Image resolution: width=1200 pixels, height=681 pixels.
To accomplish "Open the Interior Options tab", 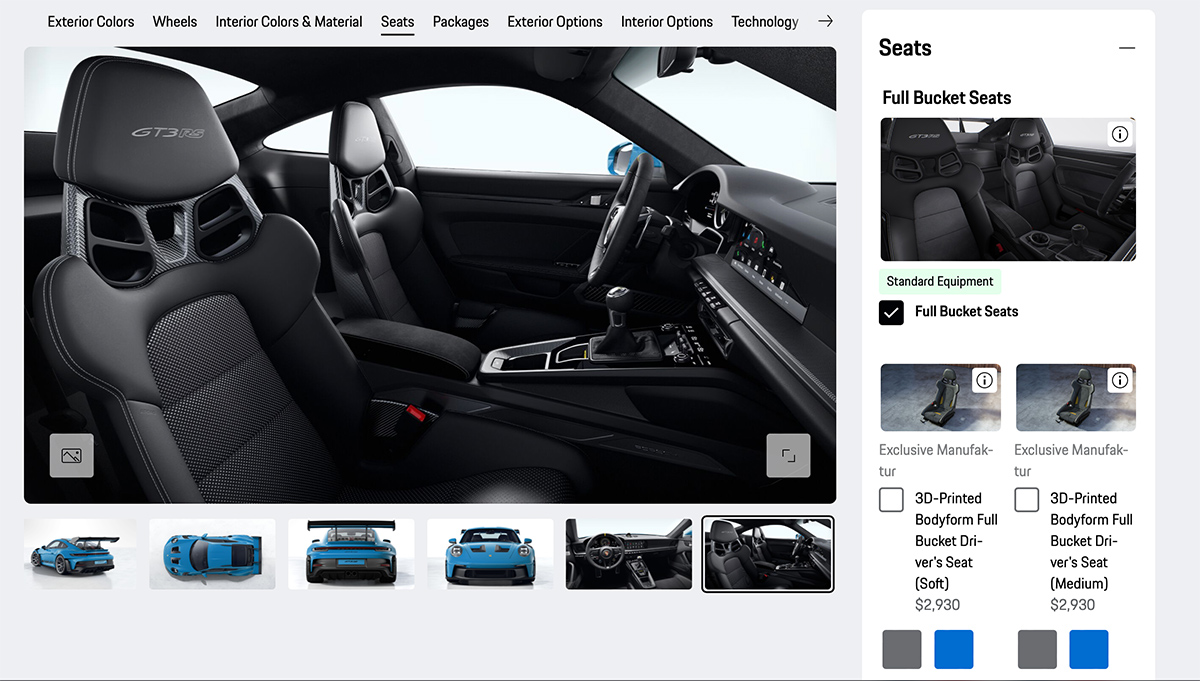I will tap(667, 21).
